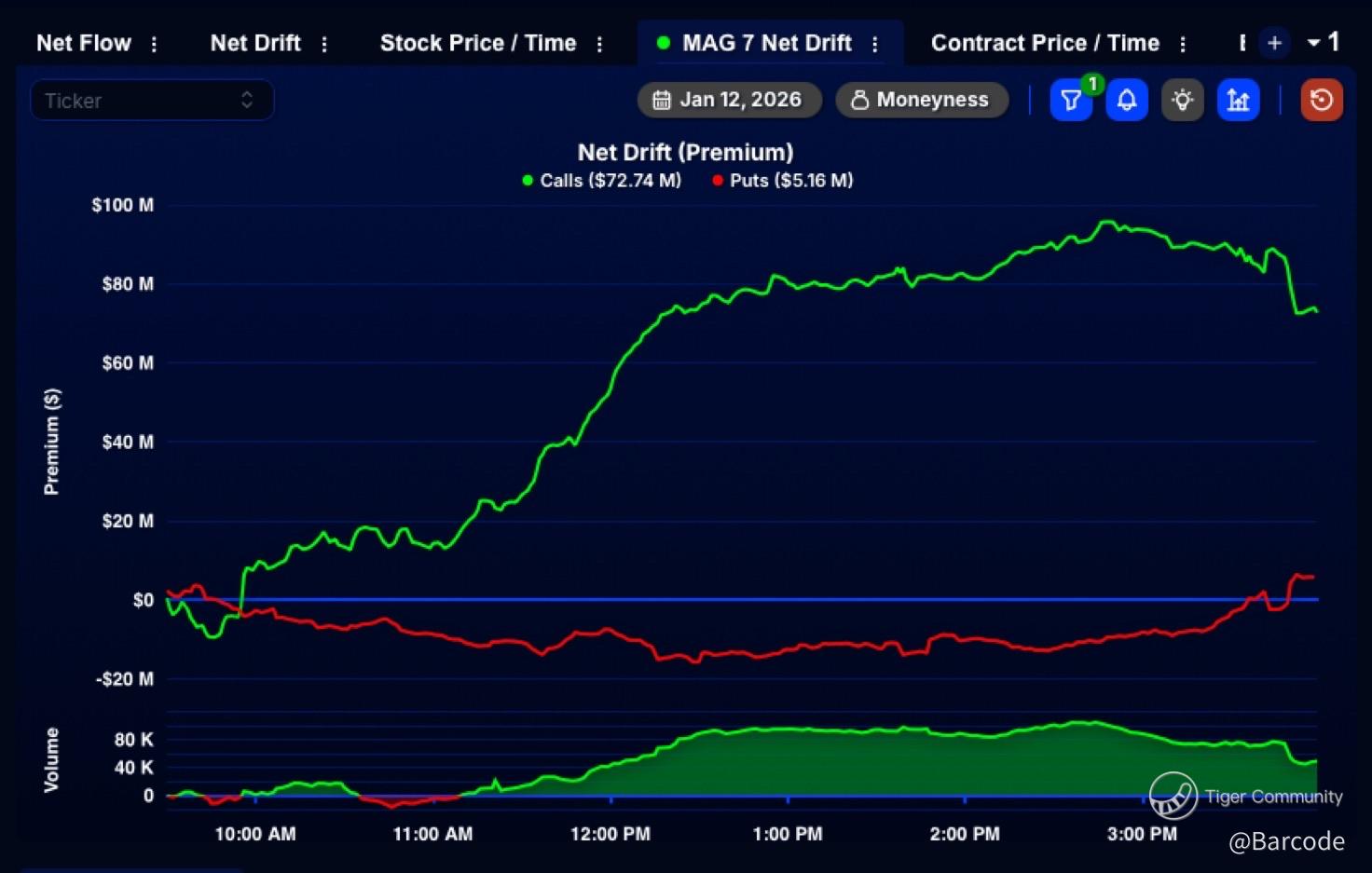Open Net Flow tab options menu
The width and height of the screenshot is (1372, 873).
[x=154, y=44]
